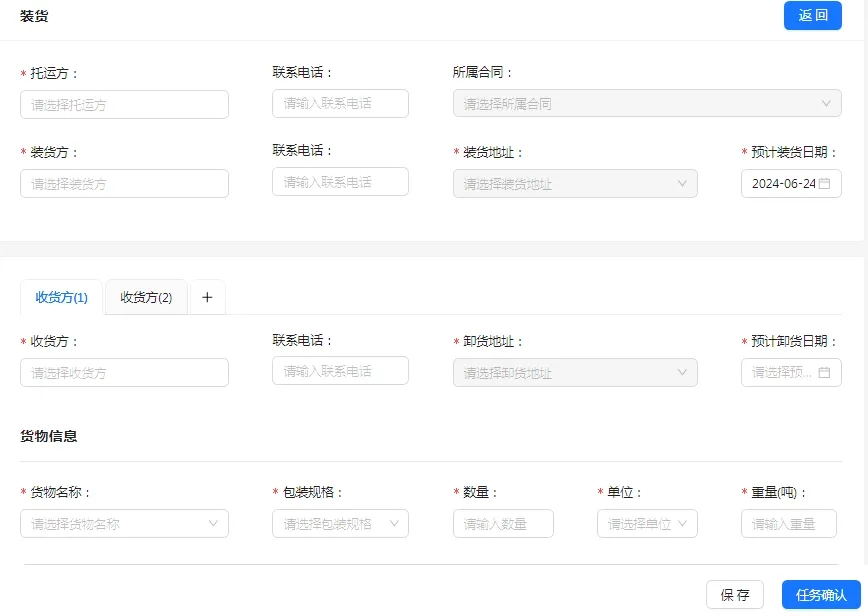Open the 卸货地址 selector
The height and width of the screenshot is (616, 868).
coord(574,373)
